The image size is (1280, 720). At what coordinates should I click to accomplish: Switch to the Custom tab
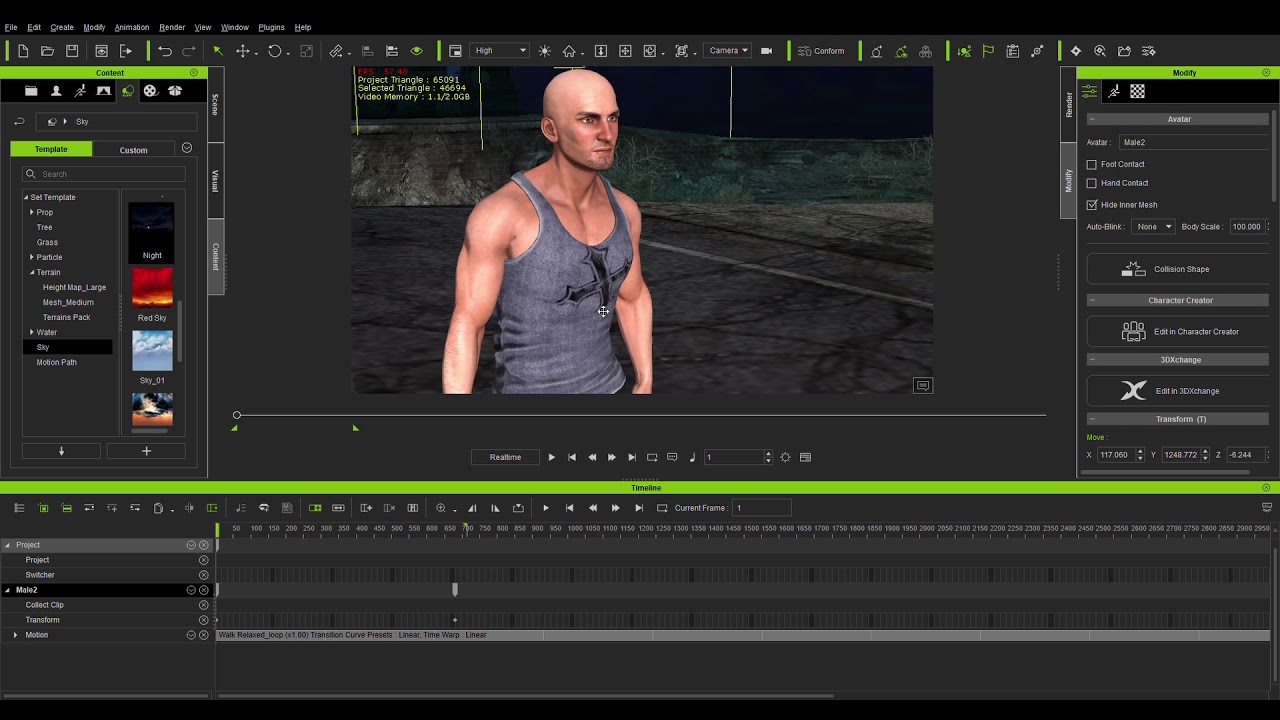(x=133, y=150)
